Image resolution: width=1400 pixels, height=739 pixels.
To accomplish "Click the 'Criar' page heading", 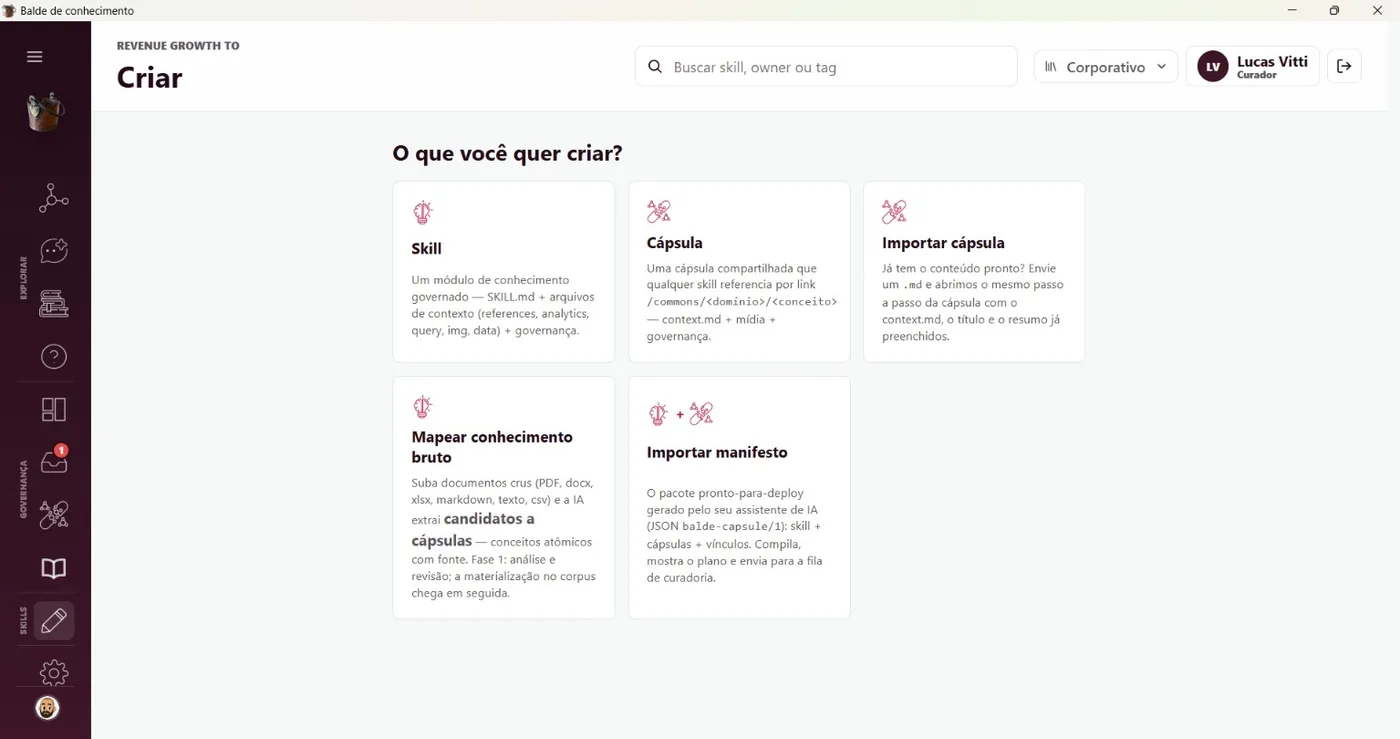I will (149, 77).
